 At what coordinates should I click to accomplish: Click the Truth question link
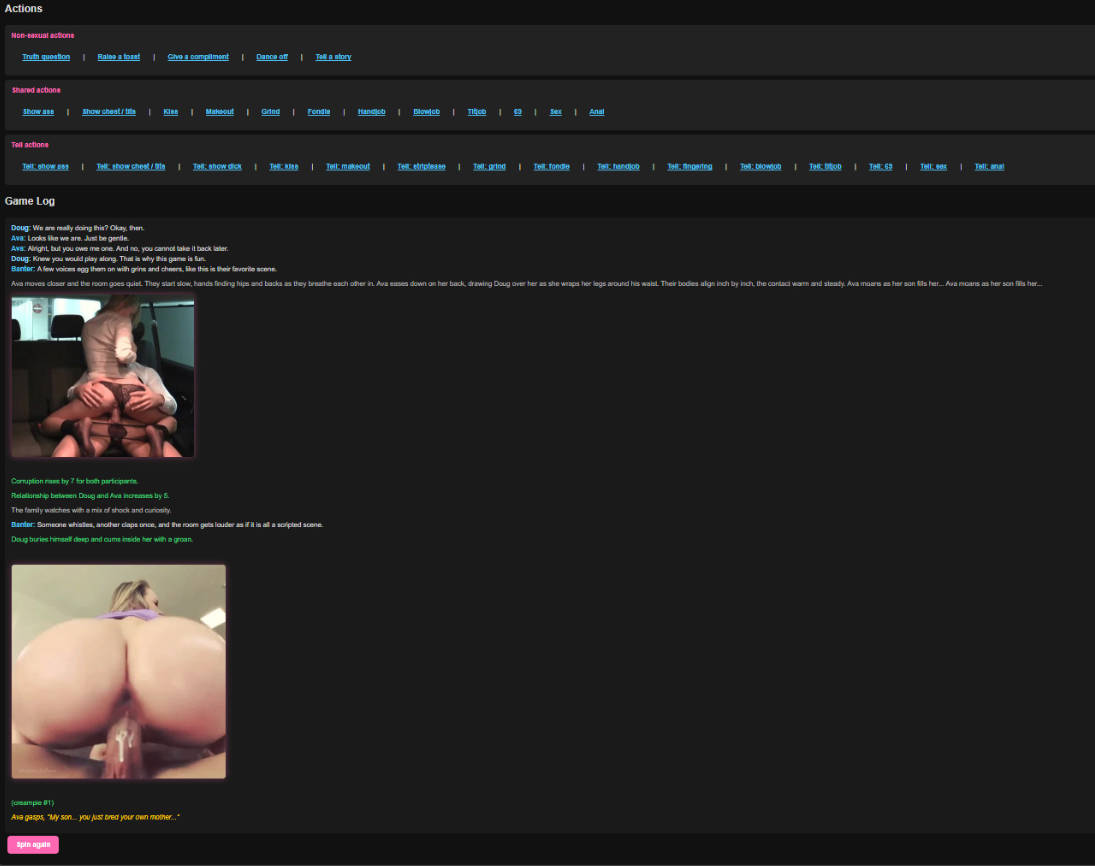click(x=46, y=57)
